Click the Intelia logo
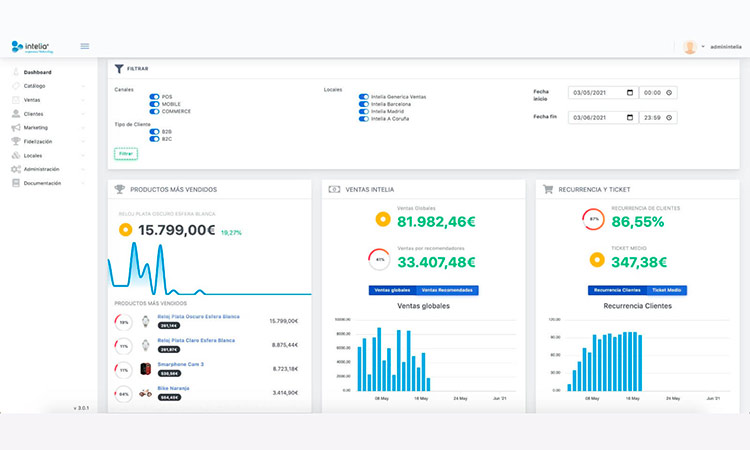This screenshot has height=450, width=750. click(31, 46)
